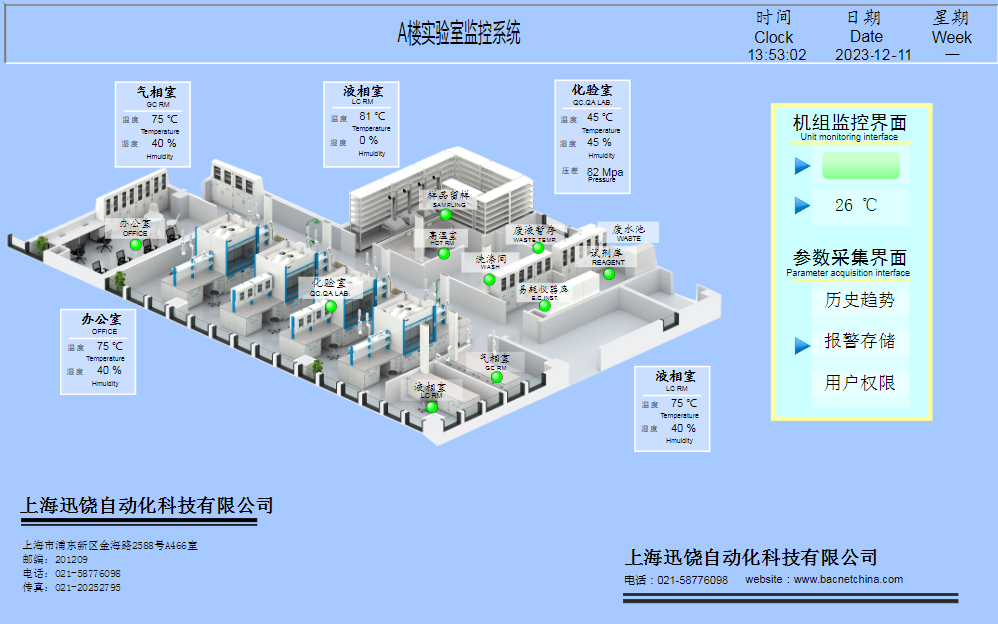This screenshot has height=624, width=998.
Task: Click the REAGENT room green indicator
Action: pos(608,274)
